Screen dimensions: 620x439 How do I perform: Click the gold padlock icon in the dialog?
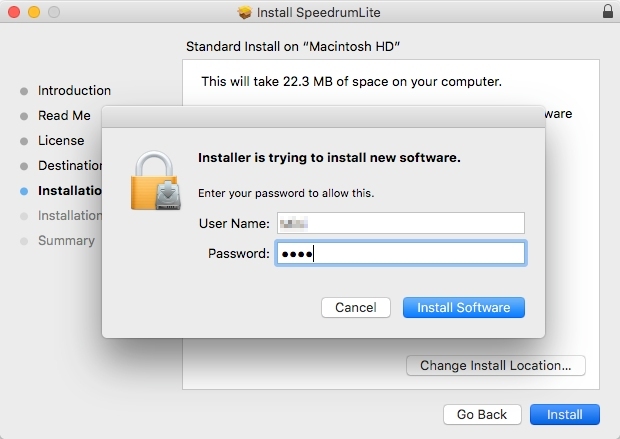coord(155,180)
